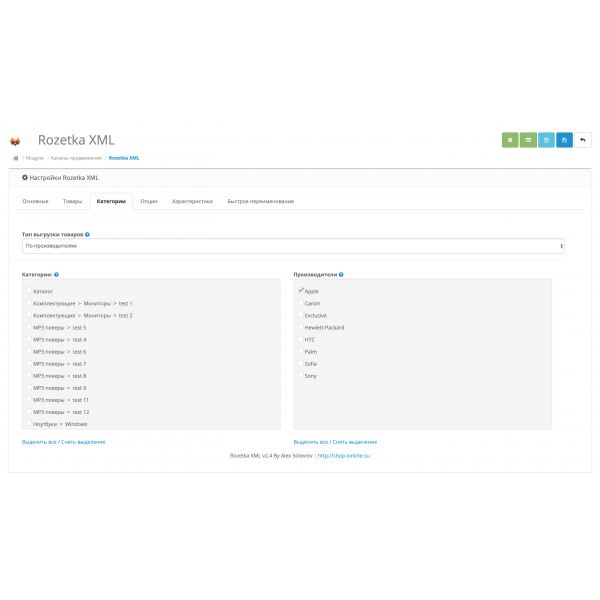Click the colorful logo beside Rozetka XML title
600x600 pixels.
coord(15,141)
